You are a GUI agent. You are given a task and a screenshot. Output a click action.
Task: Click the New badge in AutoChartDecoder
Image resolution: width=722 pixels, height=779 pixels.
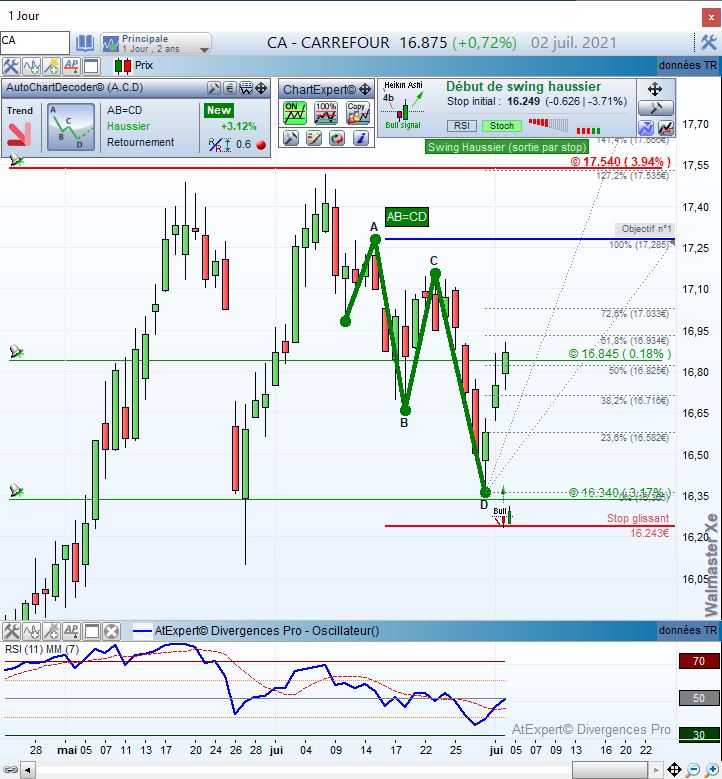219,110
